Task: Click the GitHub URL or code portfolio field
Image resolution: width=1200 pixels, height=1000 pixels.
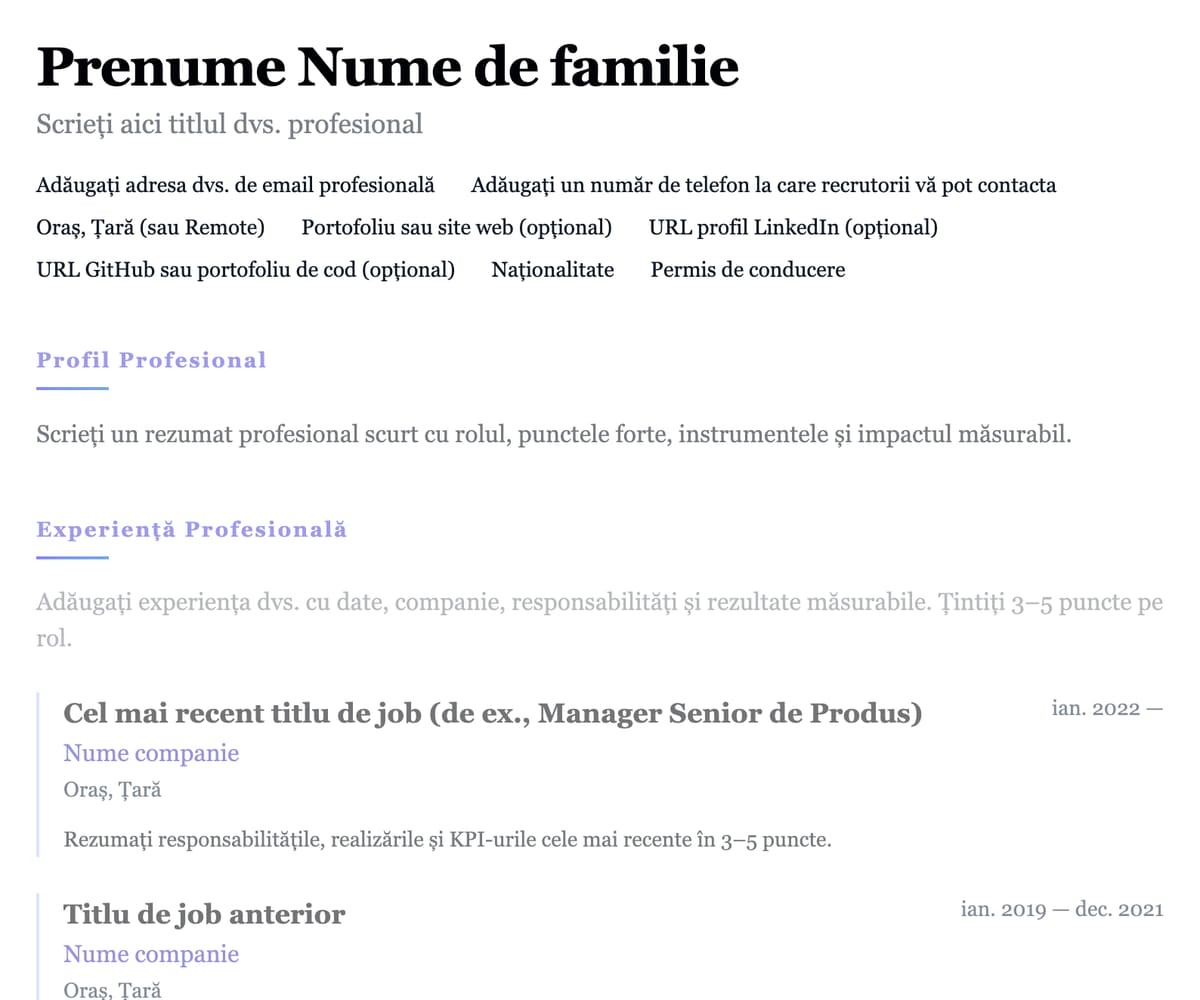Action: pyautogui.click(x=245, y=269)
